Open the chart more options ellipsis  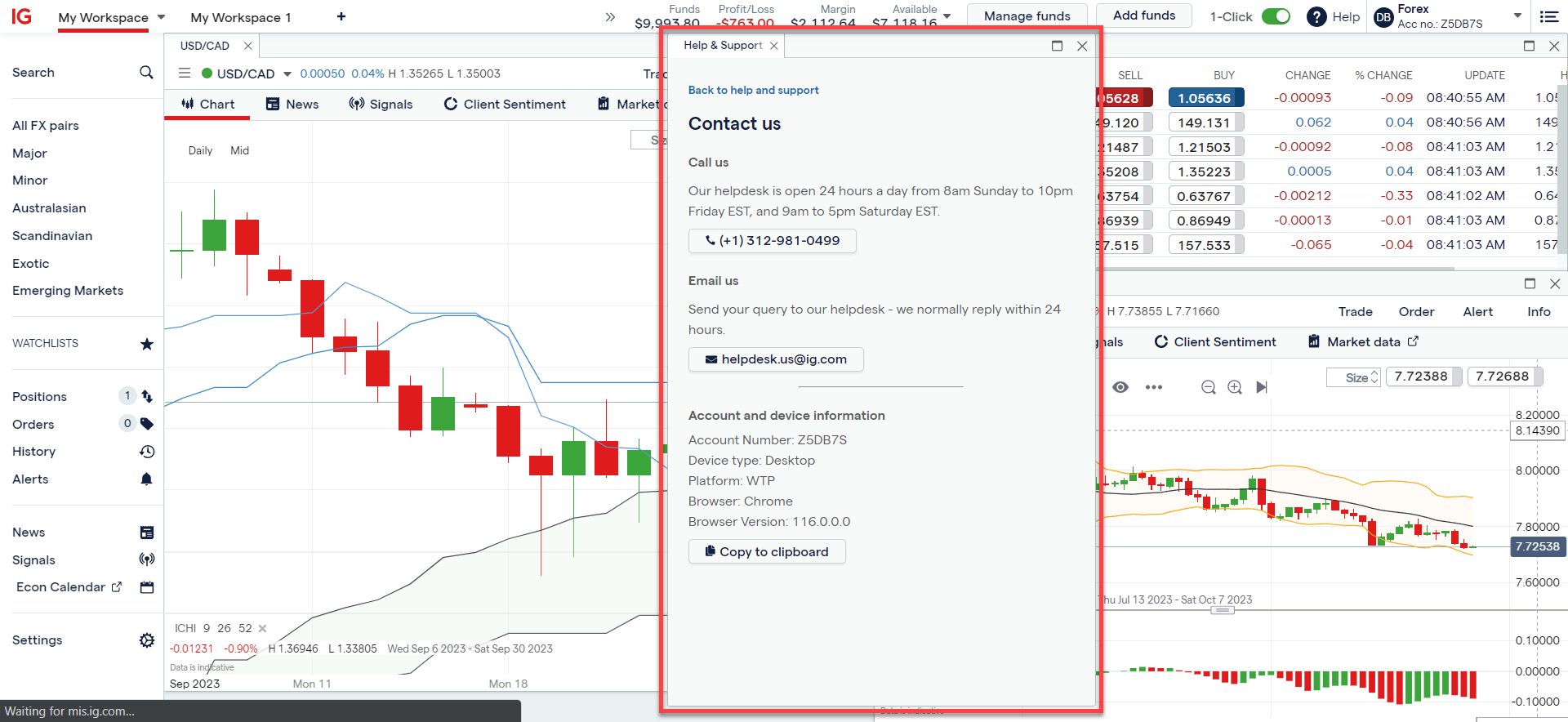coord(1153,387)
